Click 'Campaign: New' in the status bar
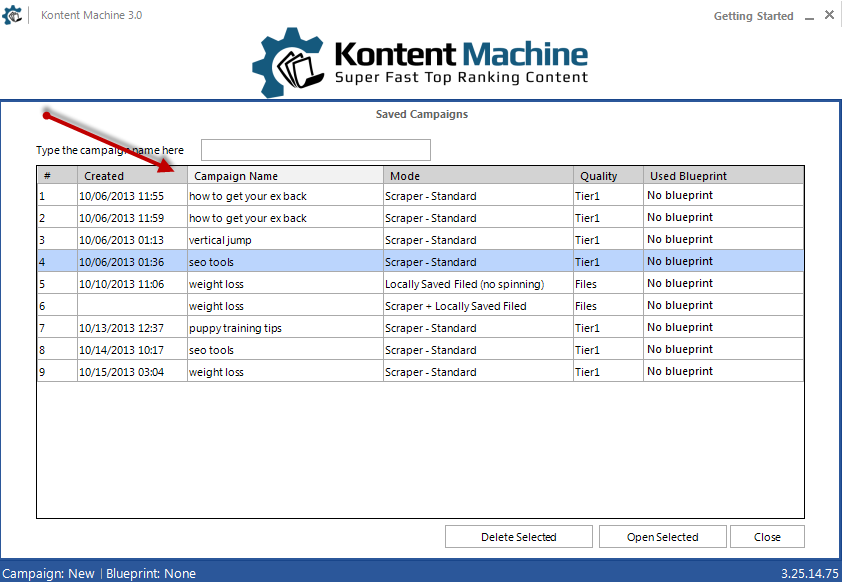 point(48,573)
